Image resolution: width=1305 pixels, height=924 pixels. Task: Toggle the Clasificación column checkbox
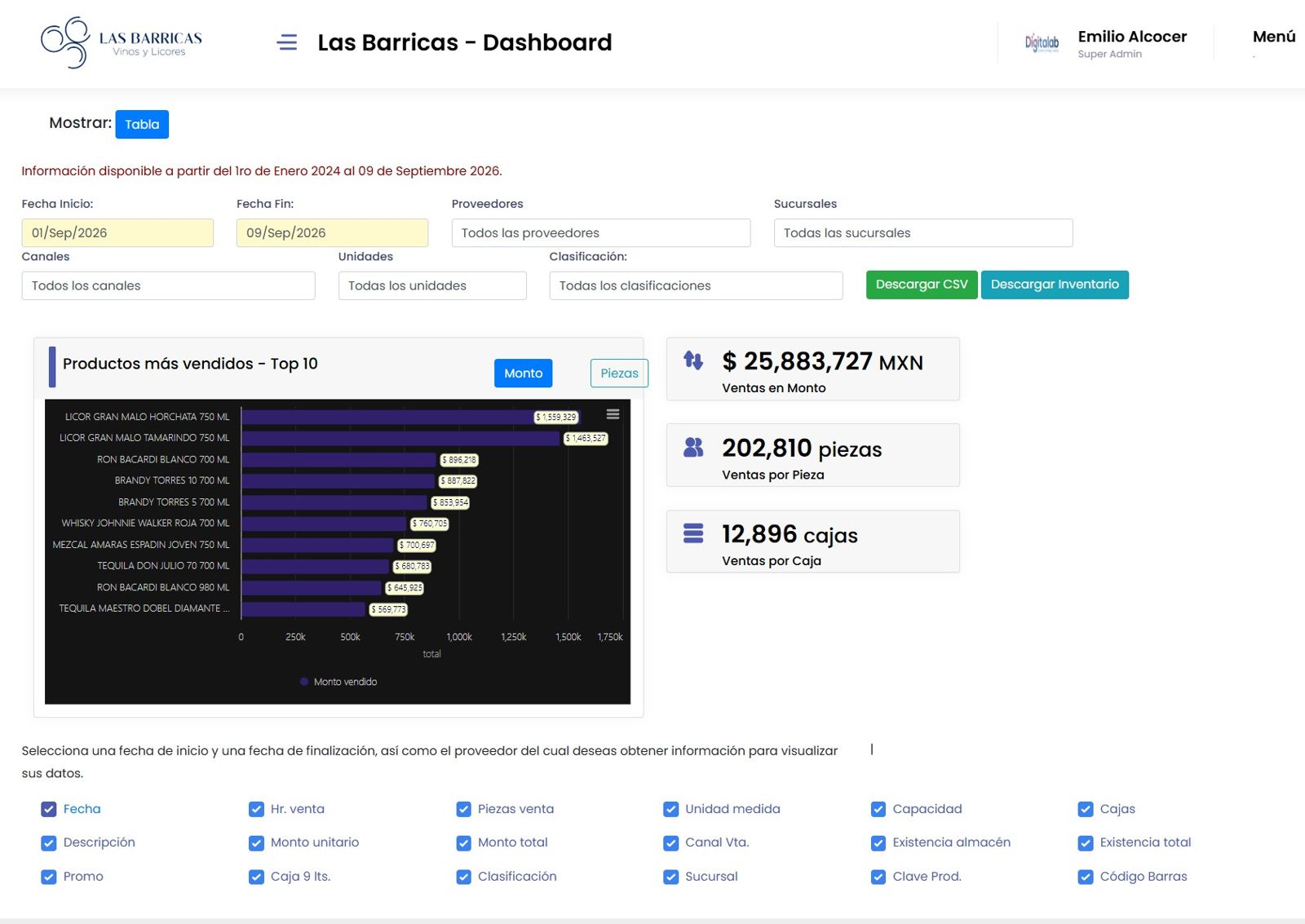(x=463, y=877)
